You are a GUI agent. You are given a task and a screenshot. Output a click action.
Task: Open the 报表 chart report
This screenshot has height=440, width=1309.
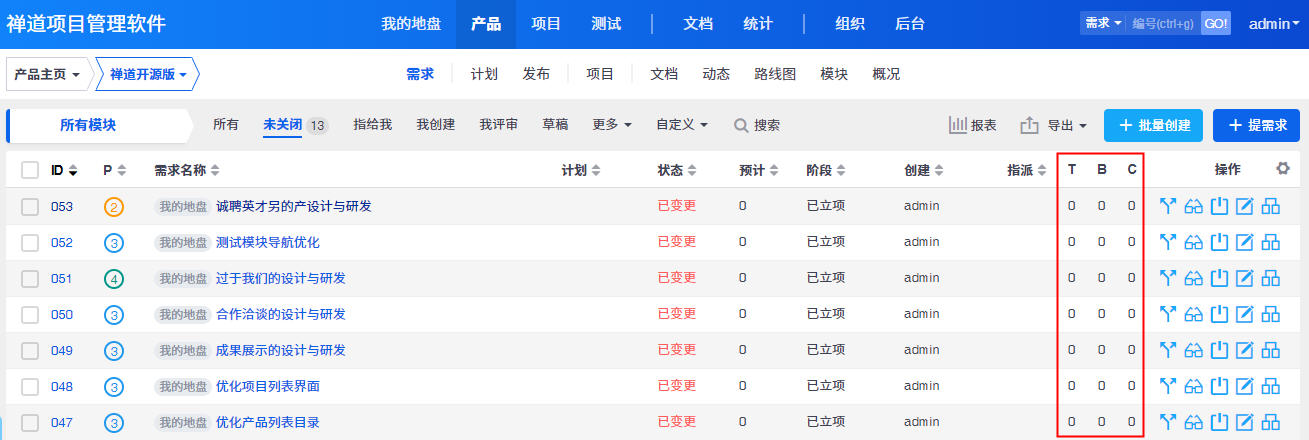pyautogui.click(x=973, y=126)
